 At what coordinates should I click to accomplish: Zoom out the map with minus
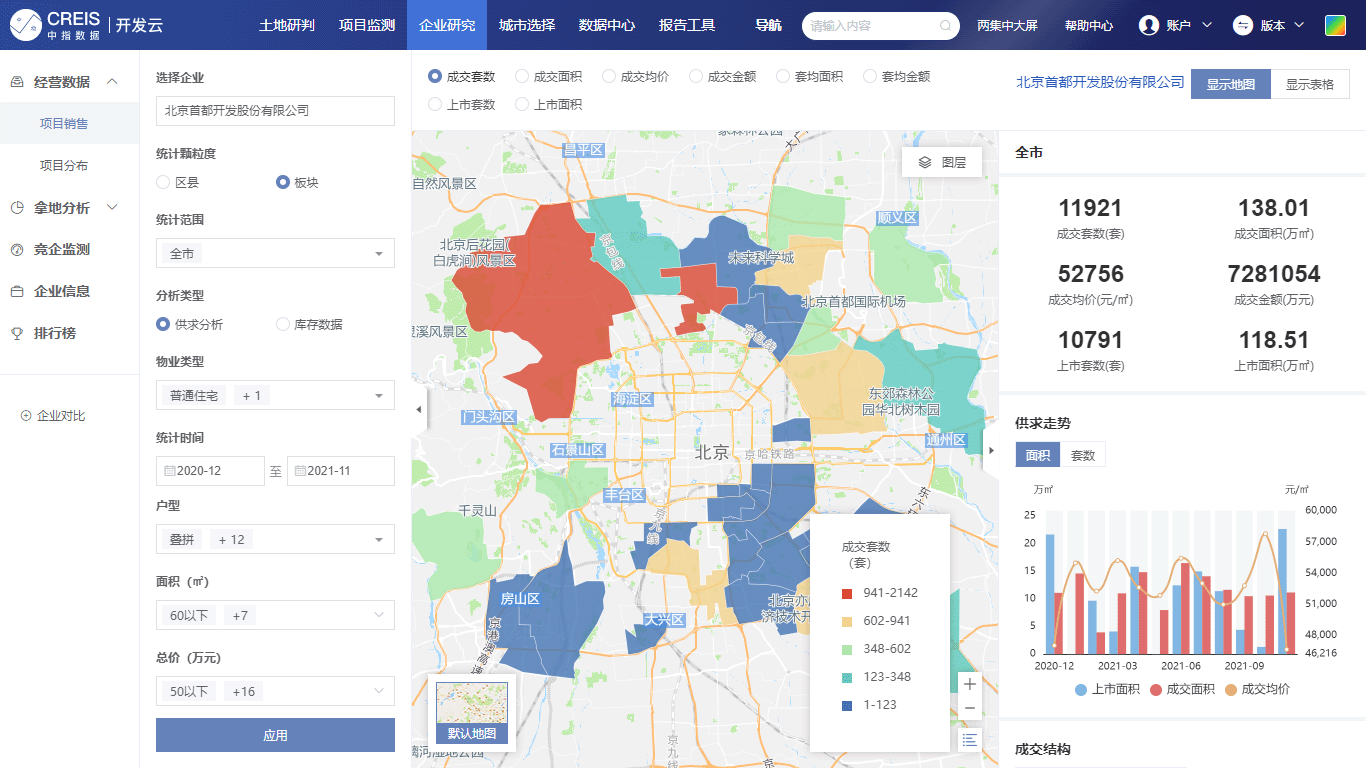(969, 709)
